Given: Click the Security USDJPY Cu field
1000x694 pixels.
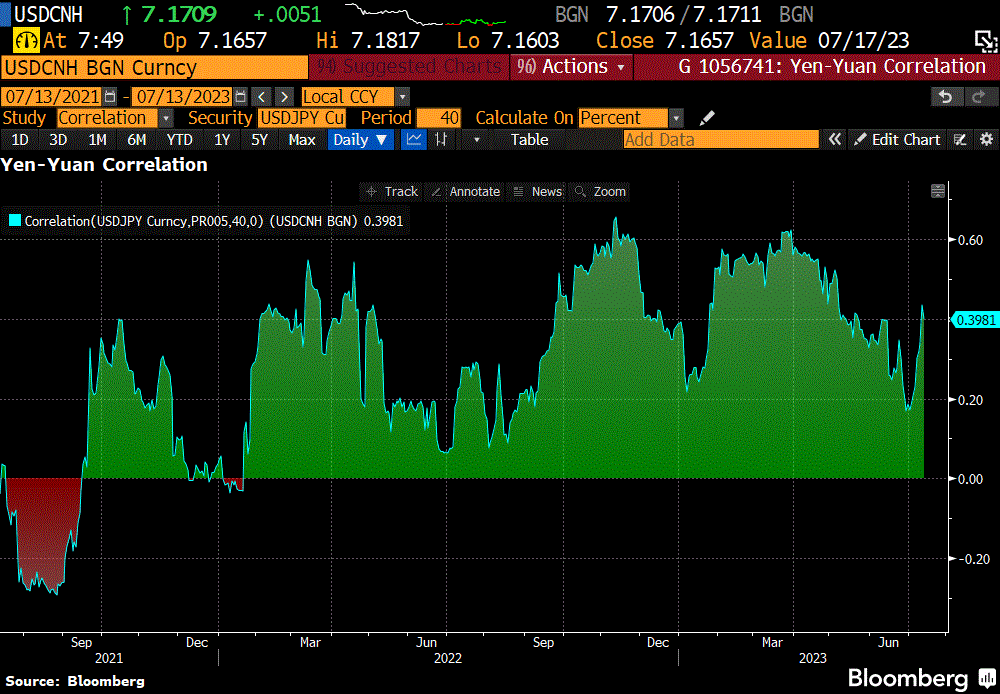Looking at the screenshot, I should point(302,118).
